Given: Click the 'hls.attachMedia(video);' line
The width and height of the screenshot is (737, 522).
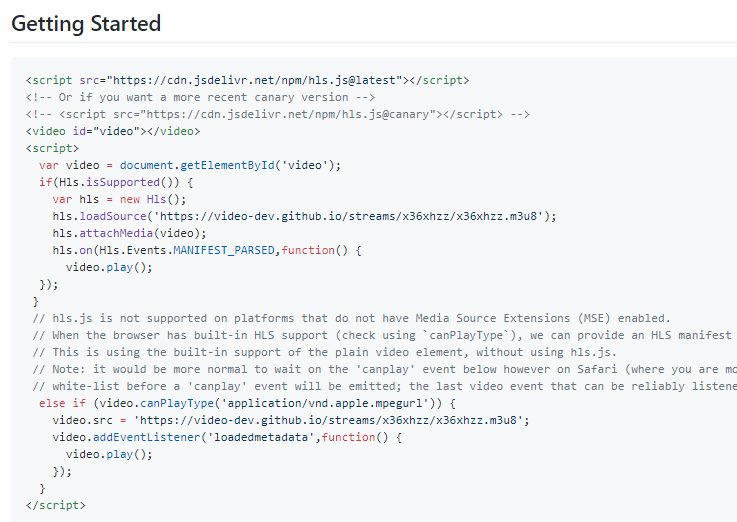Looking at the screenshot, I should [129, 233].
